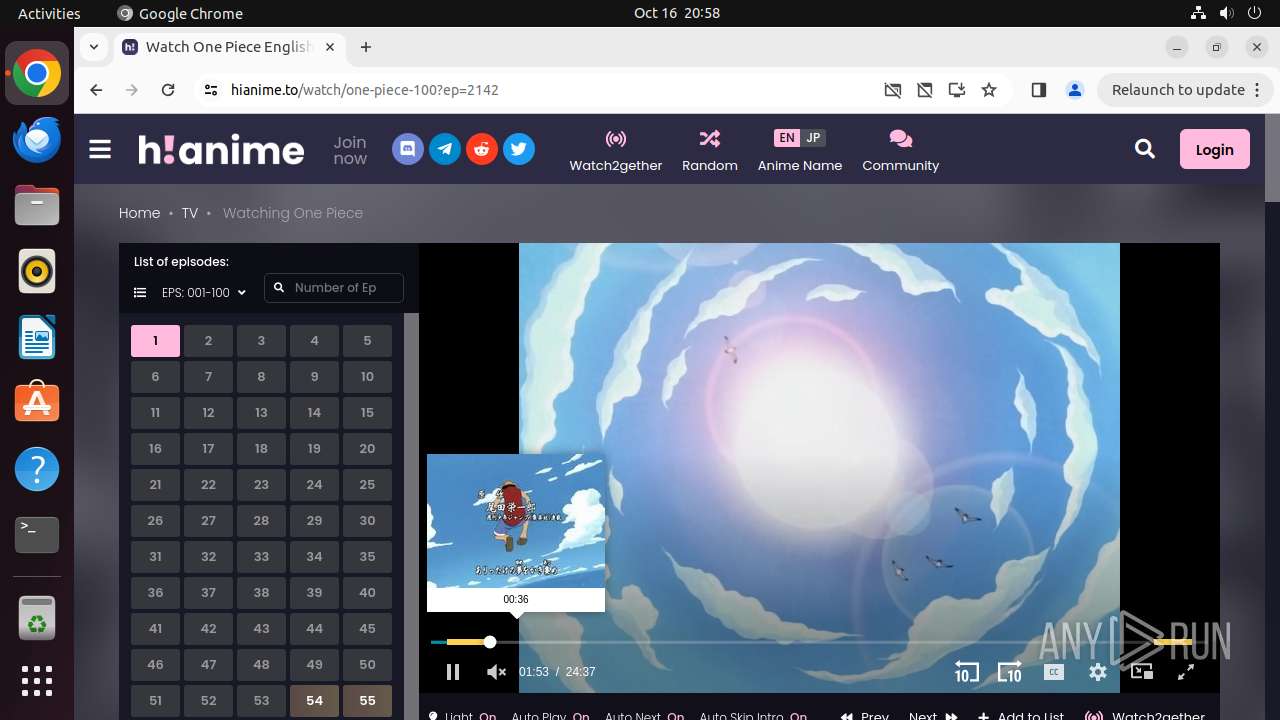Select episode 25
Screen dimensions: 1280x720
[x=367, y=485]
